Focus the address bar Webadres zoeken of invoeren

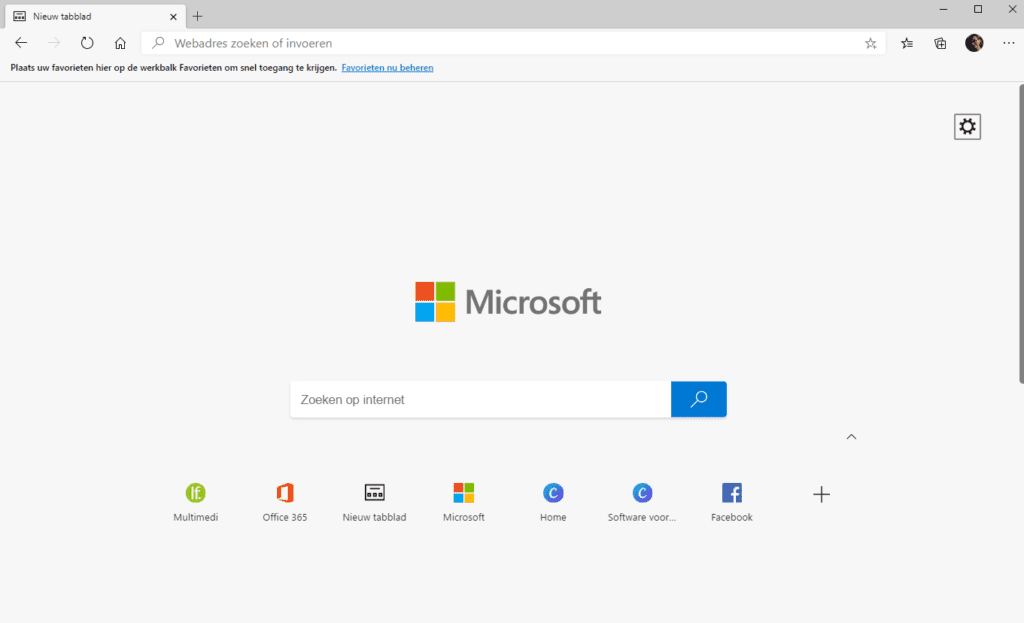coord(513,43)
